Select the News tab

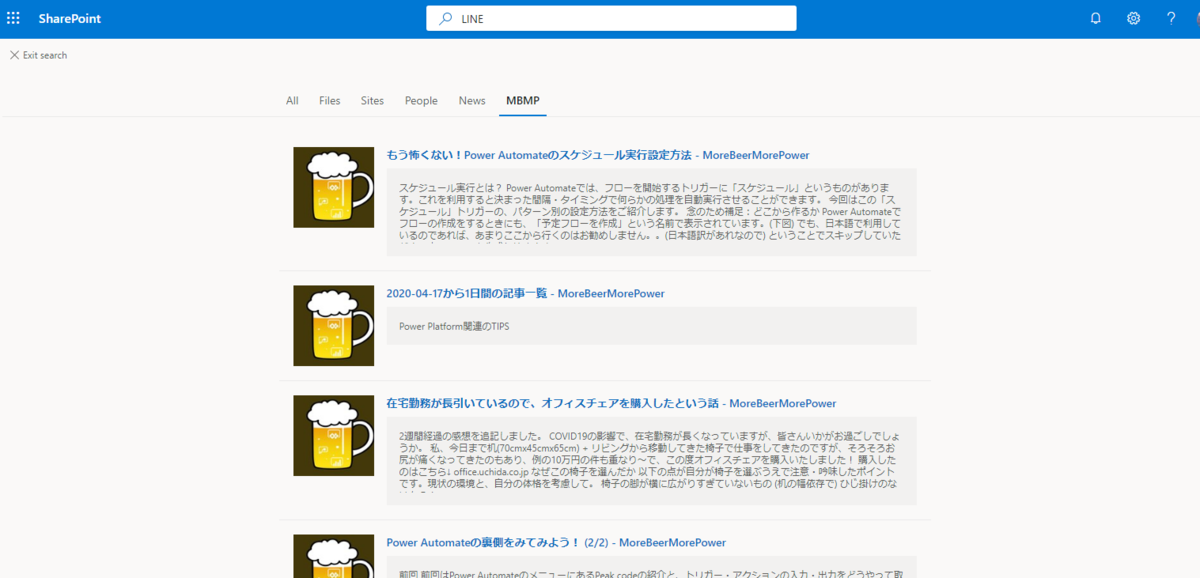[x=471, y=100]
